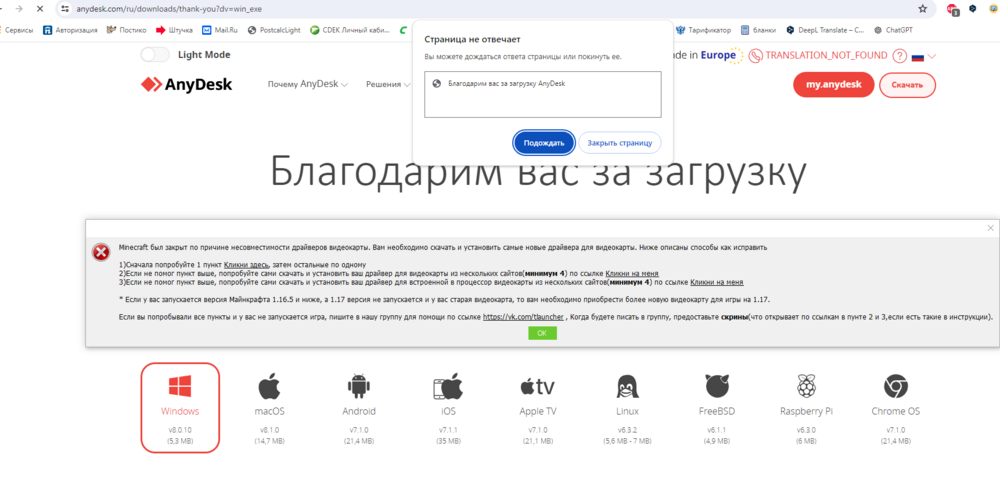Select Благодарим вас за загрузку AnyDesk entry
This screenshot has width=1000, height=487.
[543, 84]
